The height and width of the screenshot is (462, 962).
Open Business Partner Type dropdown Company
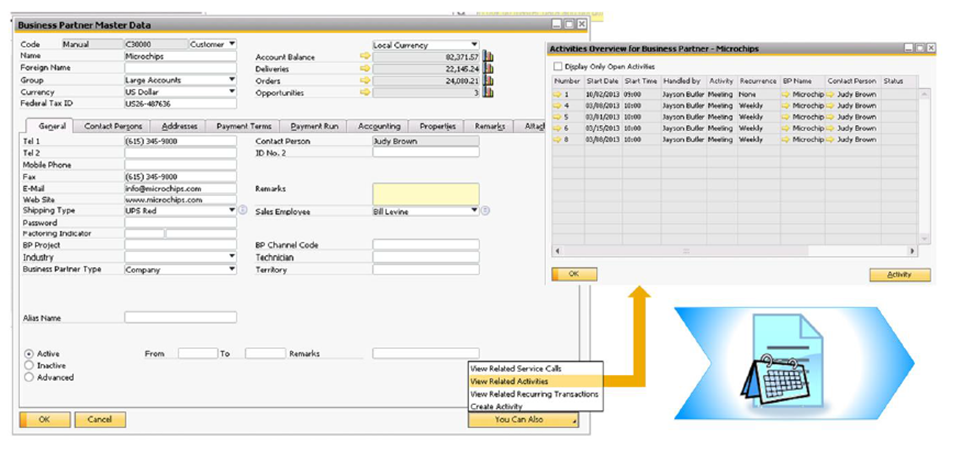click(x=231, y=269)
